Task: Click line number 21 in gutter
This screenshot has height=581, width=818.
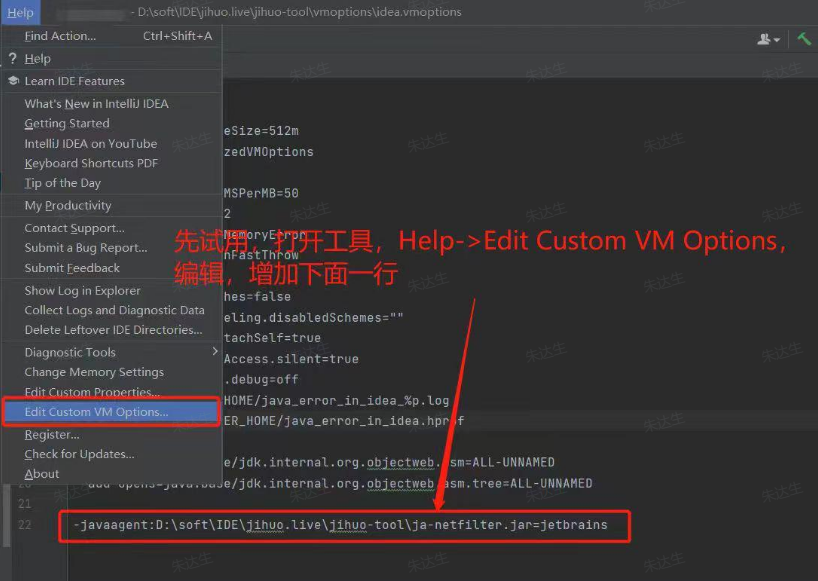Action: [x=25, y=504]
